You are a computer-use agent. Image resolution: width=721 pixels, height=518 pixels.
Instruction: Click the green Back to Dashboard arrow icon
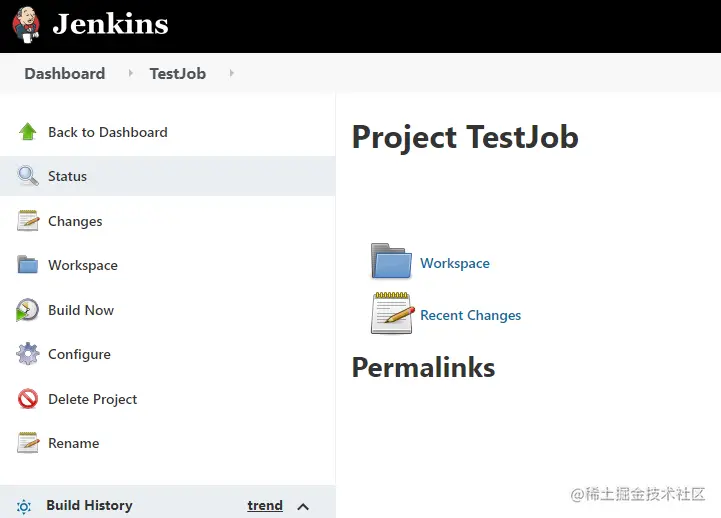(28, 132)
